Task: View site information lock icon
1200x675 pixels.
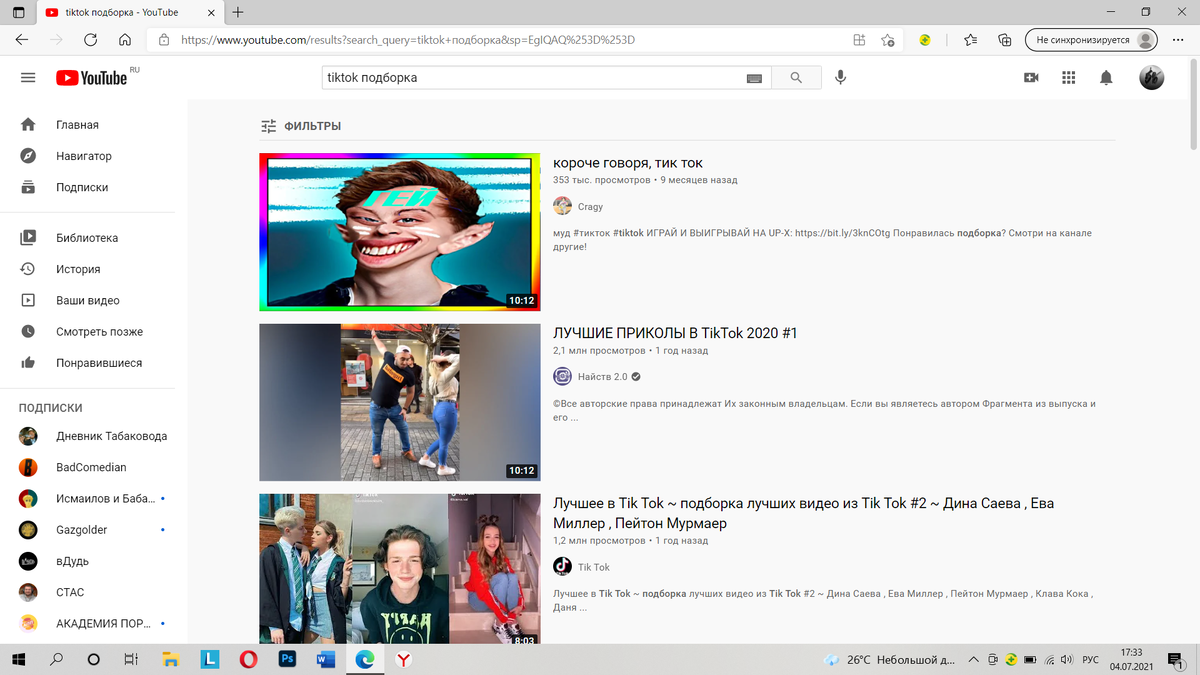Action: point(164,40)
